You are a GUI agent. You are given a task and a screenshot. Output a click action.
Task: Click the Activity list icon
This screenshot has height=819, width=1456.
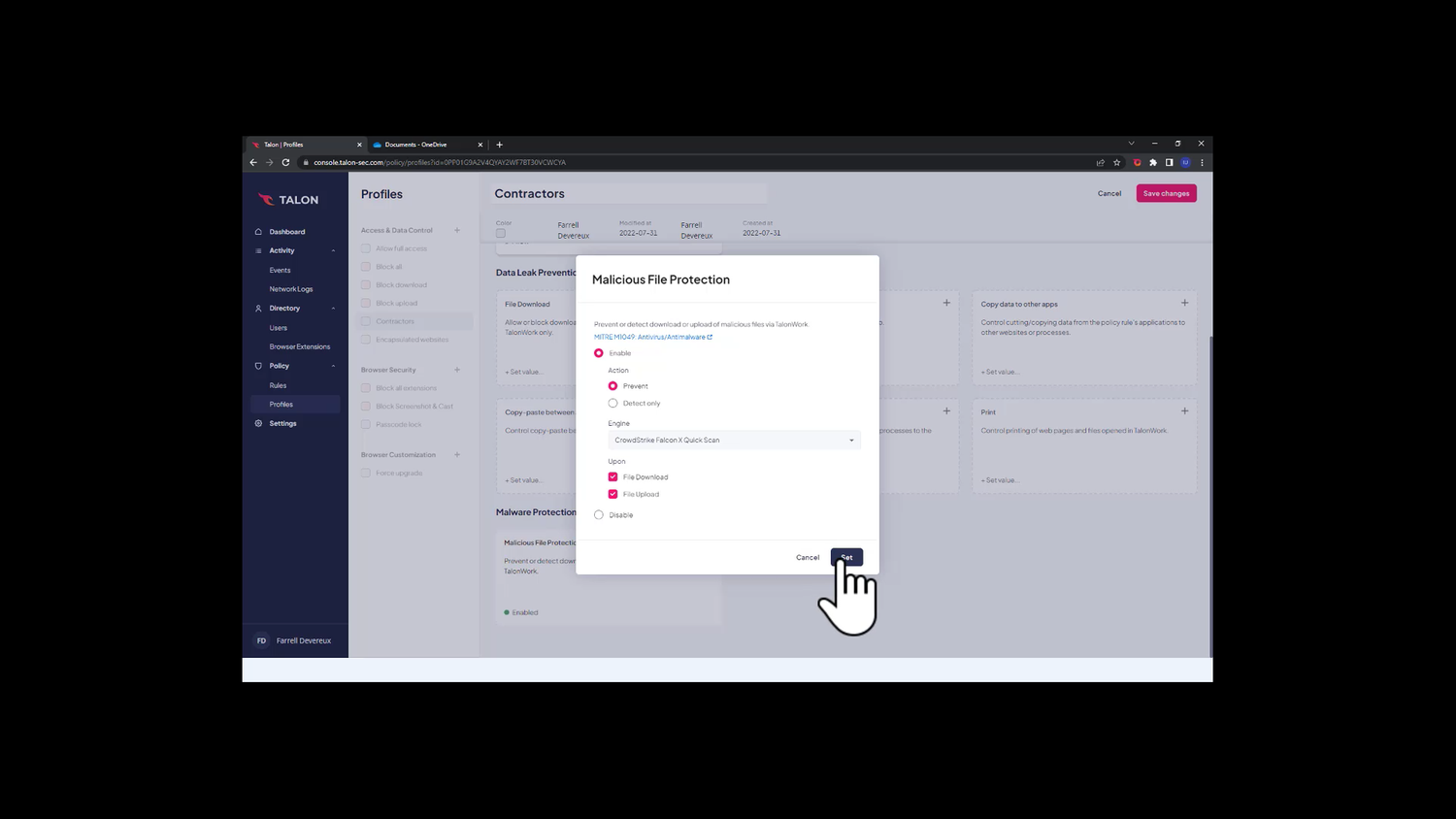coord(258,250)
